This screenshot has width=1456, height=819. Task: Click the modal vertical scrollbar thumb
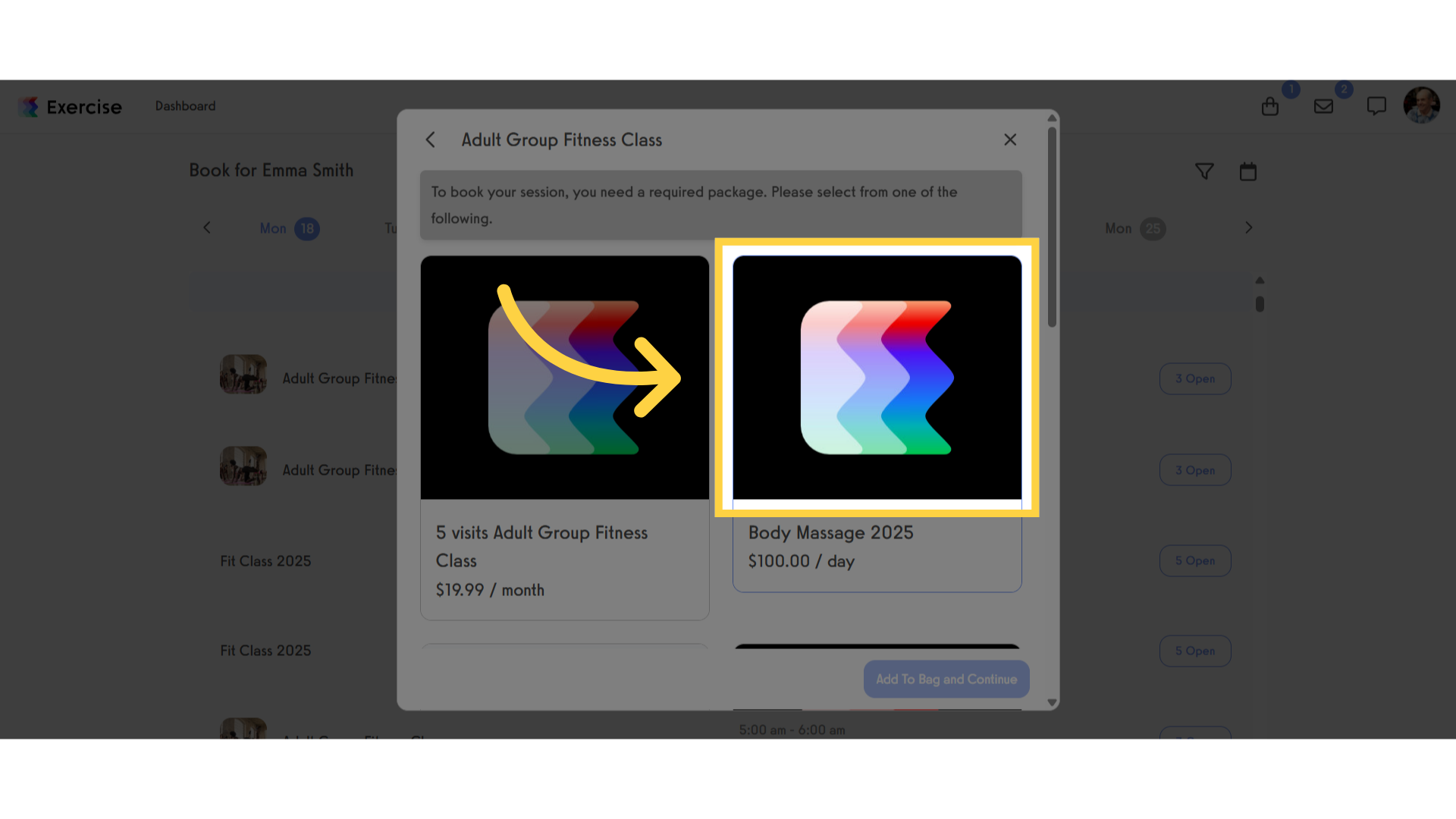1052,227
